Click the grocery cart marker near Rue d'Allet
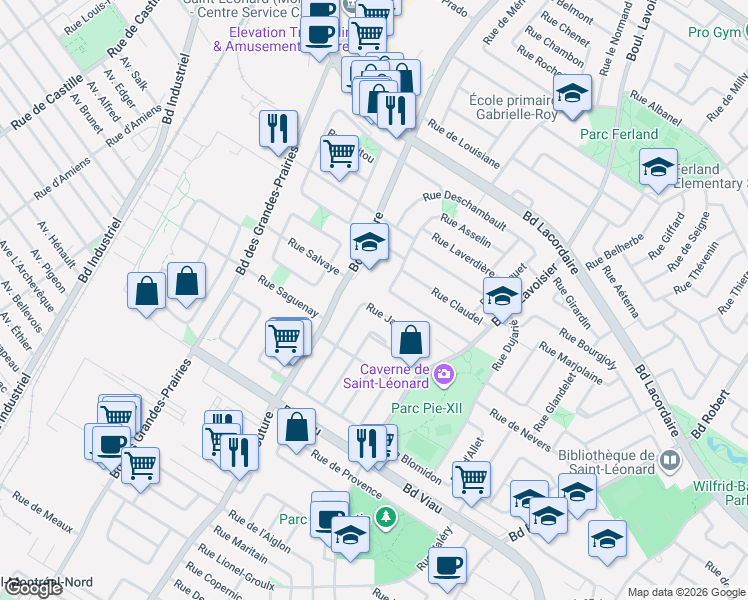Screen dimensions: 748x600 [x=471, y=481]
